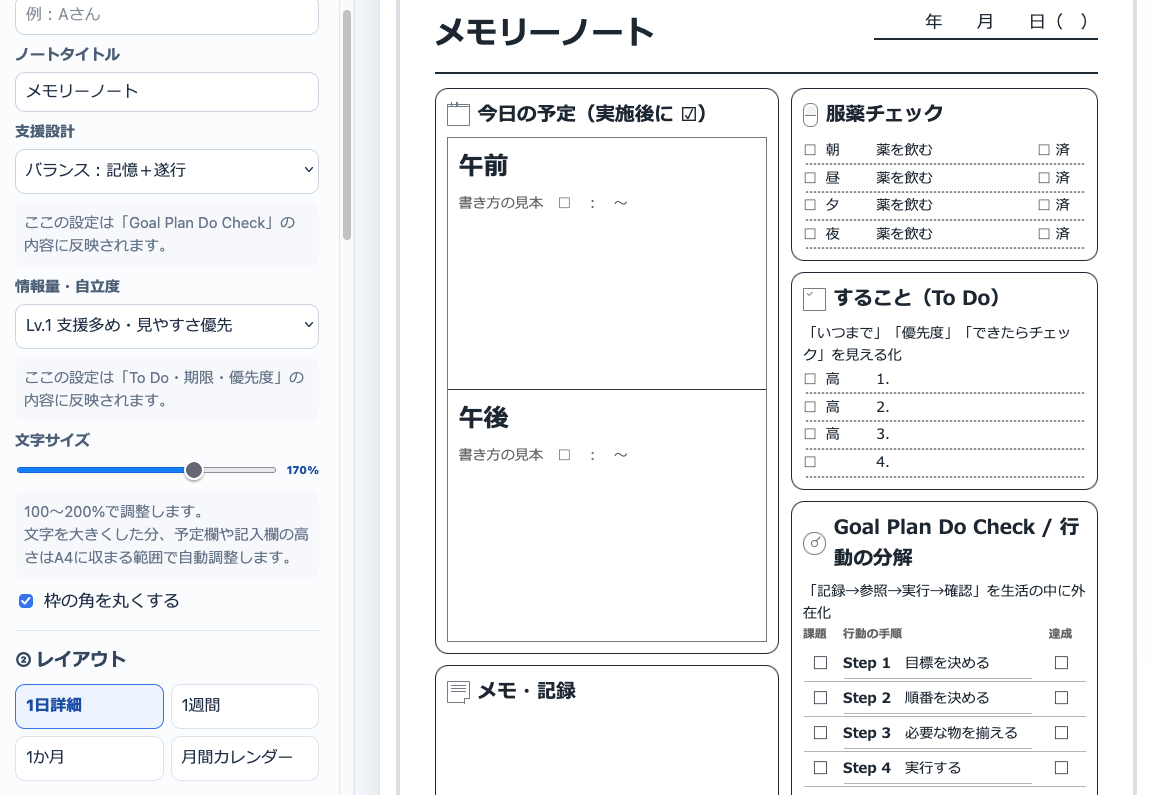Screen dimensions: 1151x795
Task: Check the Step 1 課題 checkbox
Action: click(821, 663)
